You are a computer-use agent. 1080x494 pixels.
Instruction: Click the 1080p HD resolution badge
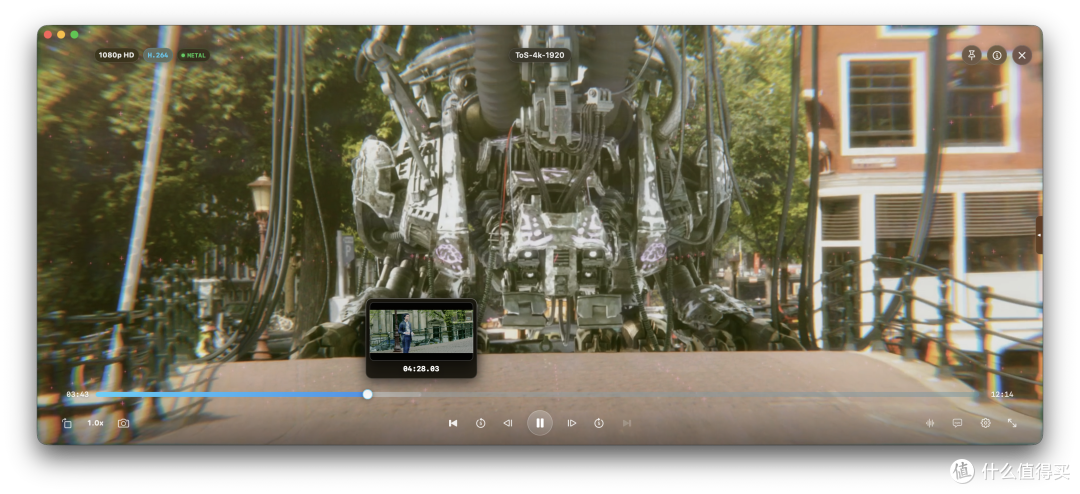coord(116,55)
